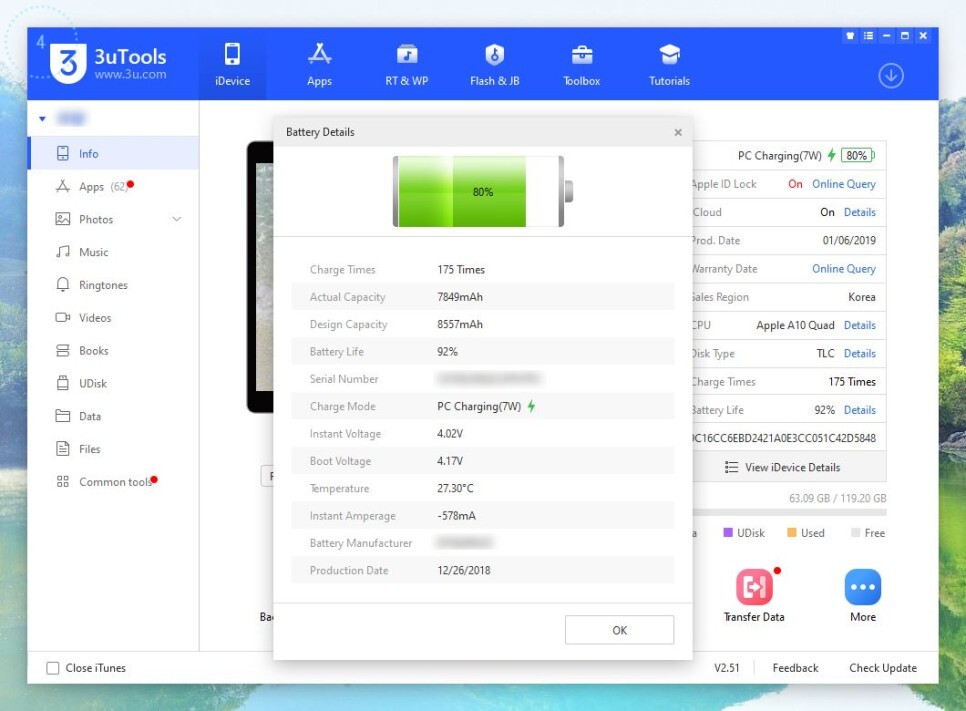The image size is (966, 711).
Task: Close the Battery Details dialog
Action: pyautogui.click(x=678, y=132)
